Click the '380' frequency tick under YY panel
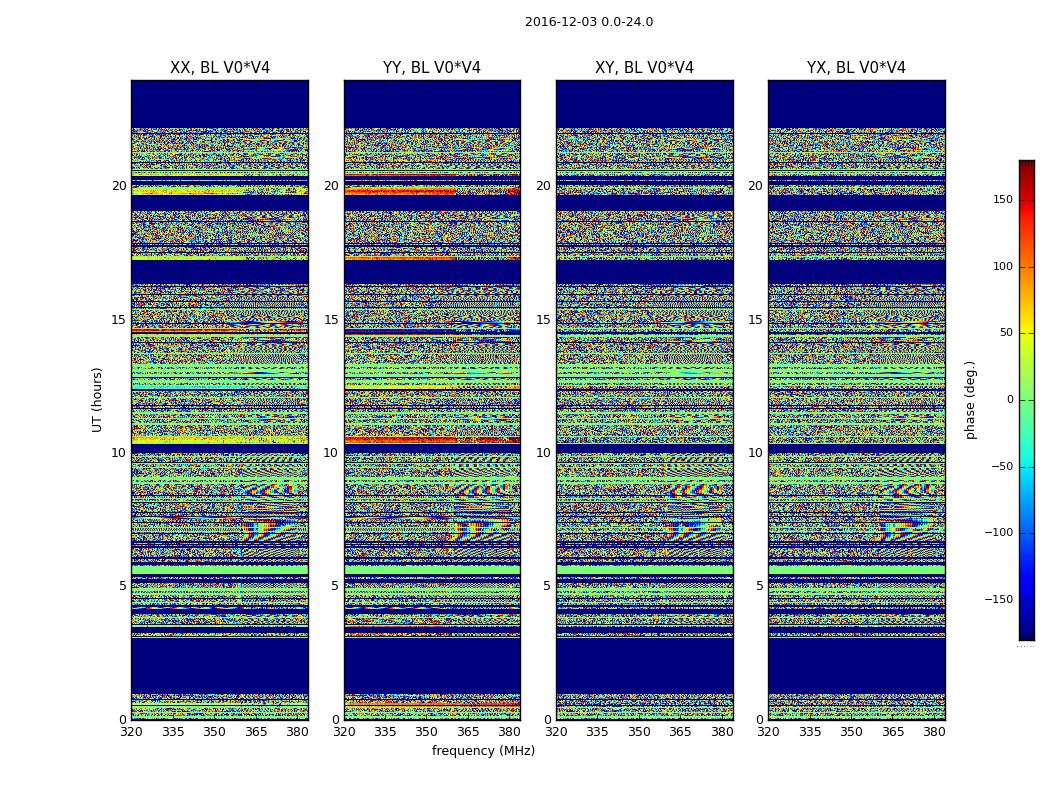The image size is (1050, 800). 510,732
